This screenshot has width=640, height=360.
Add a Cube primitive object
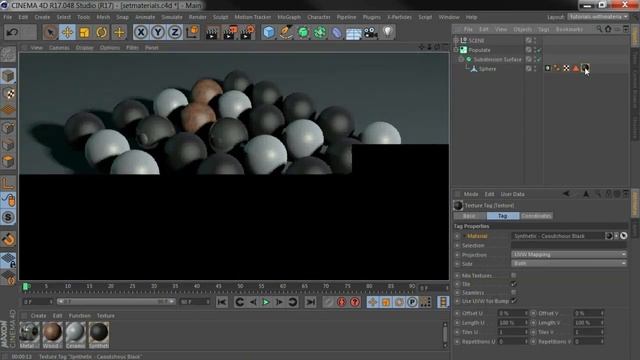(269, 32)
